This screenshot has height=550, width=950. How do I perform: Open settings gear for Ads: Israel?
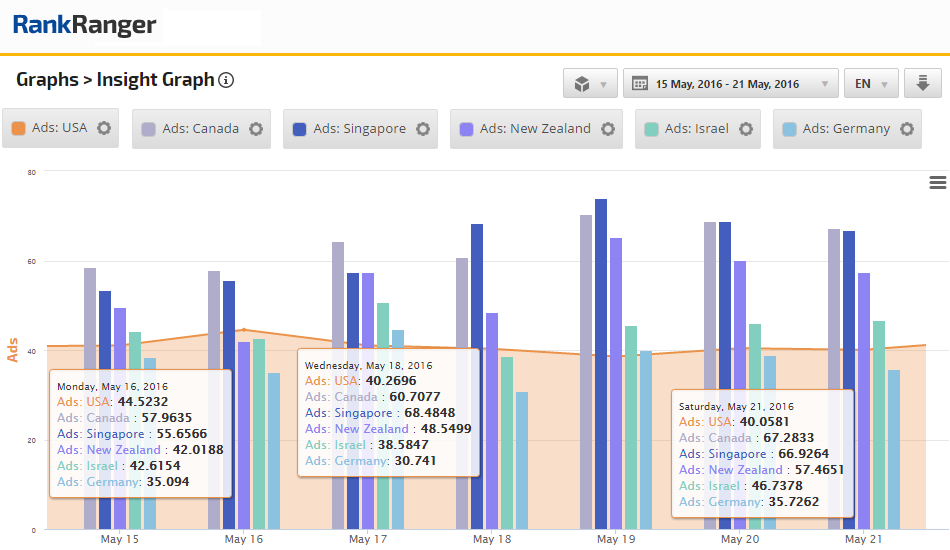(746, 129)
